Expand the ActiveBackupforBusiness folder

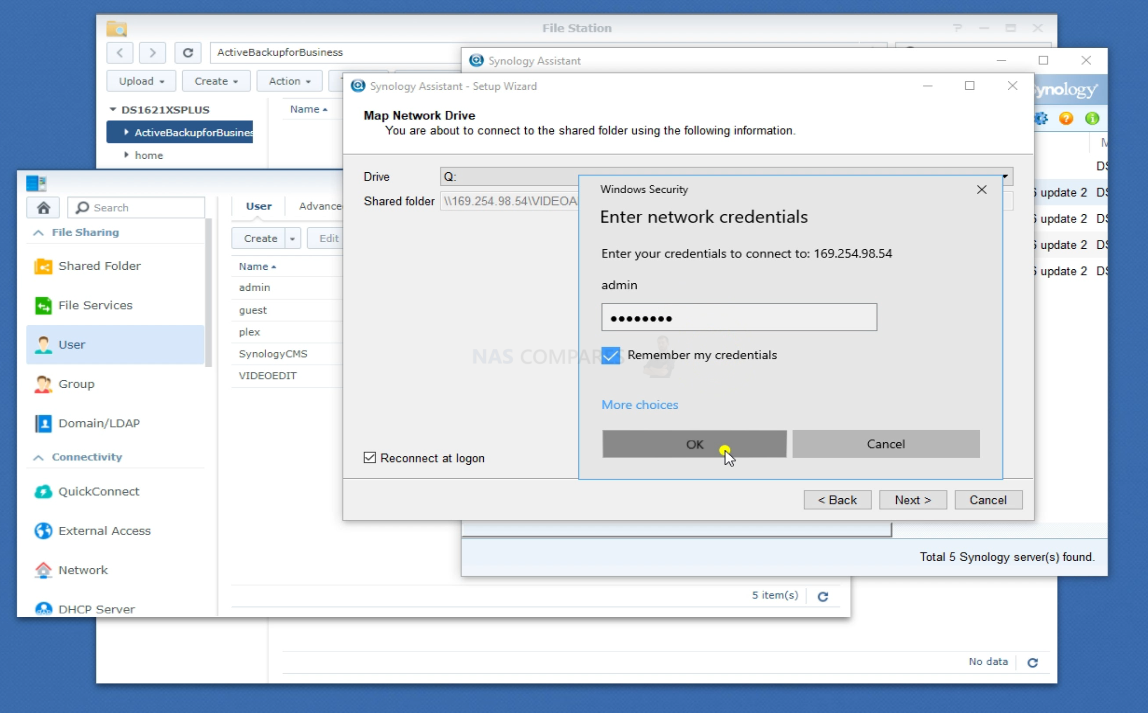click(x=127, y=132)
